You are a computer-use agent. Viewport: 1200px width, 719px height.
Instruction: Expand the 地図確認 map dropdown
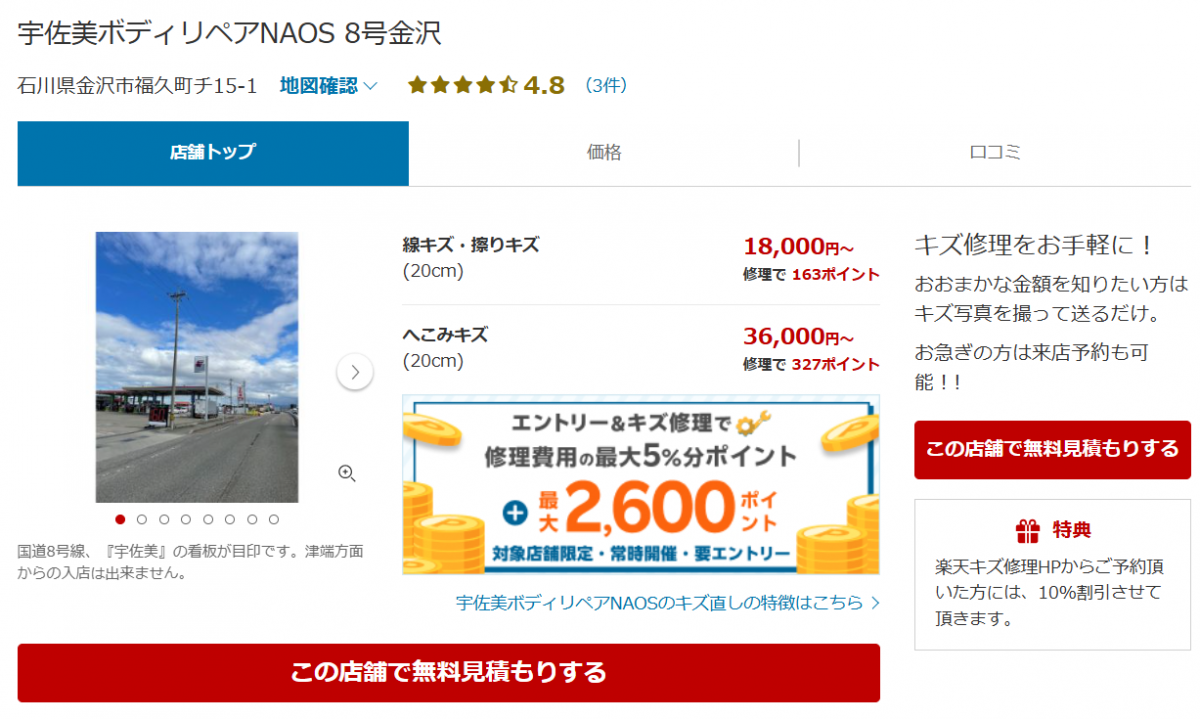tap(328, 86)
